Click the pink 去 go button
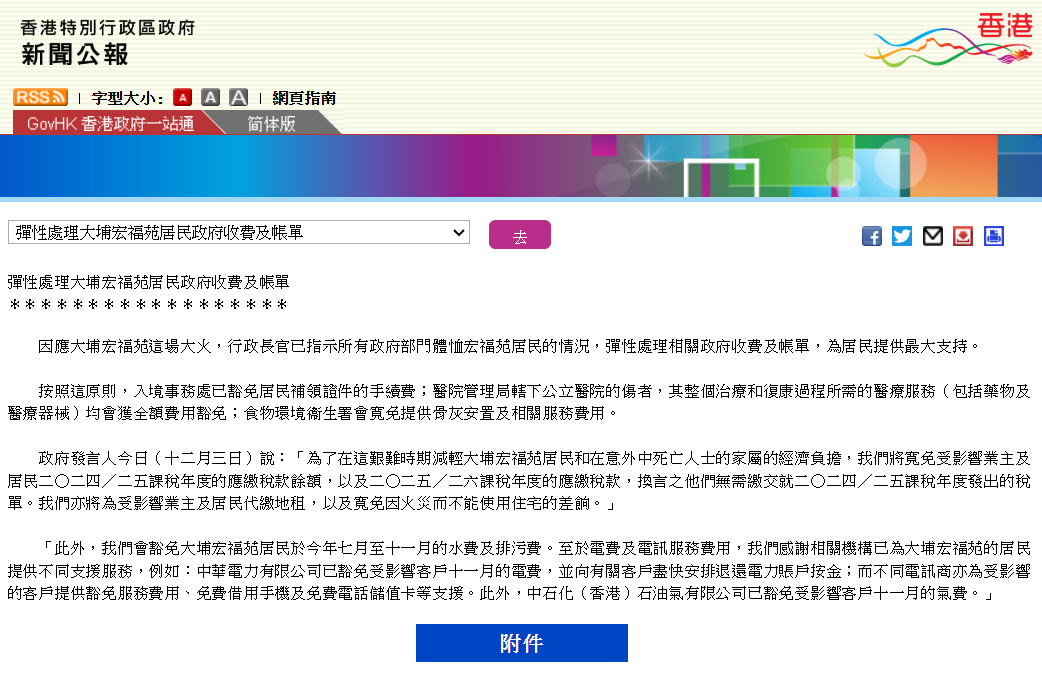 (519, 235)
